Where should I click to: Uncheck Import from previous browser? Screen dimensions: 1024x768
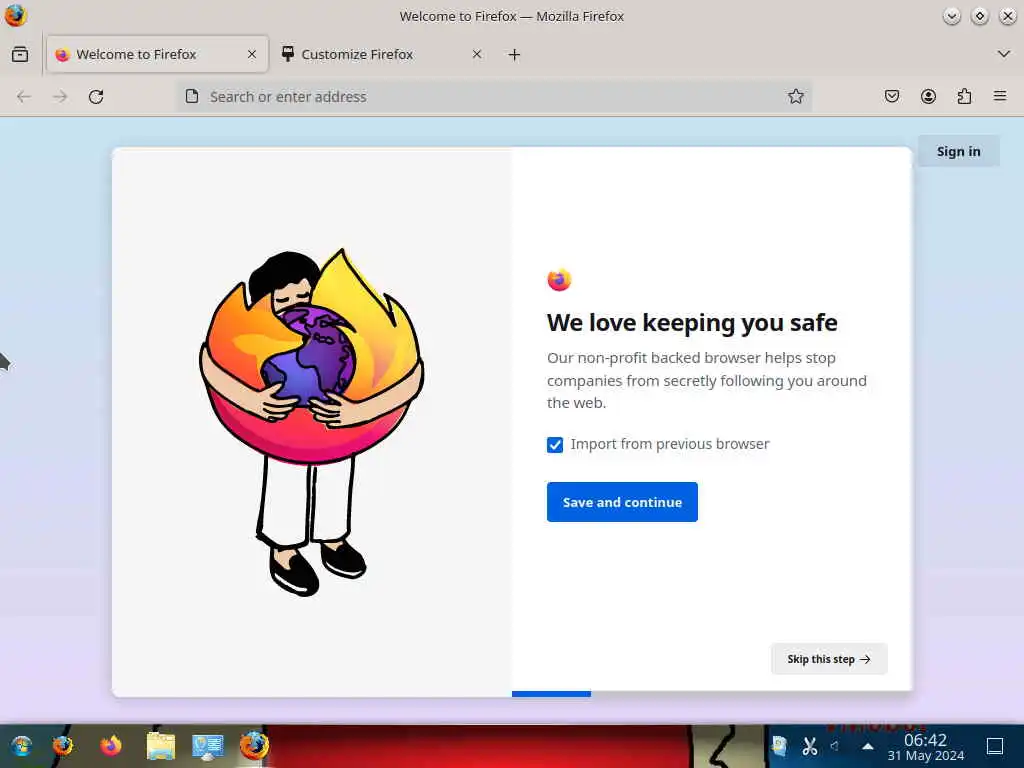[x=555, y=445]
